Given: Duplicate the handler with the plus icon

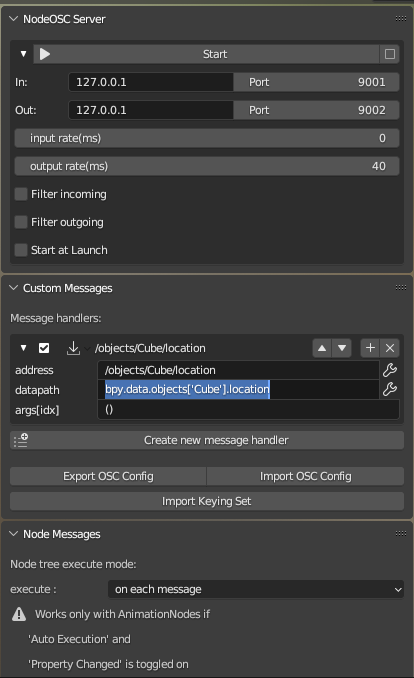Looking at the screenshot, I should click(370, 348).
